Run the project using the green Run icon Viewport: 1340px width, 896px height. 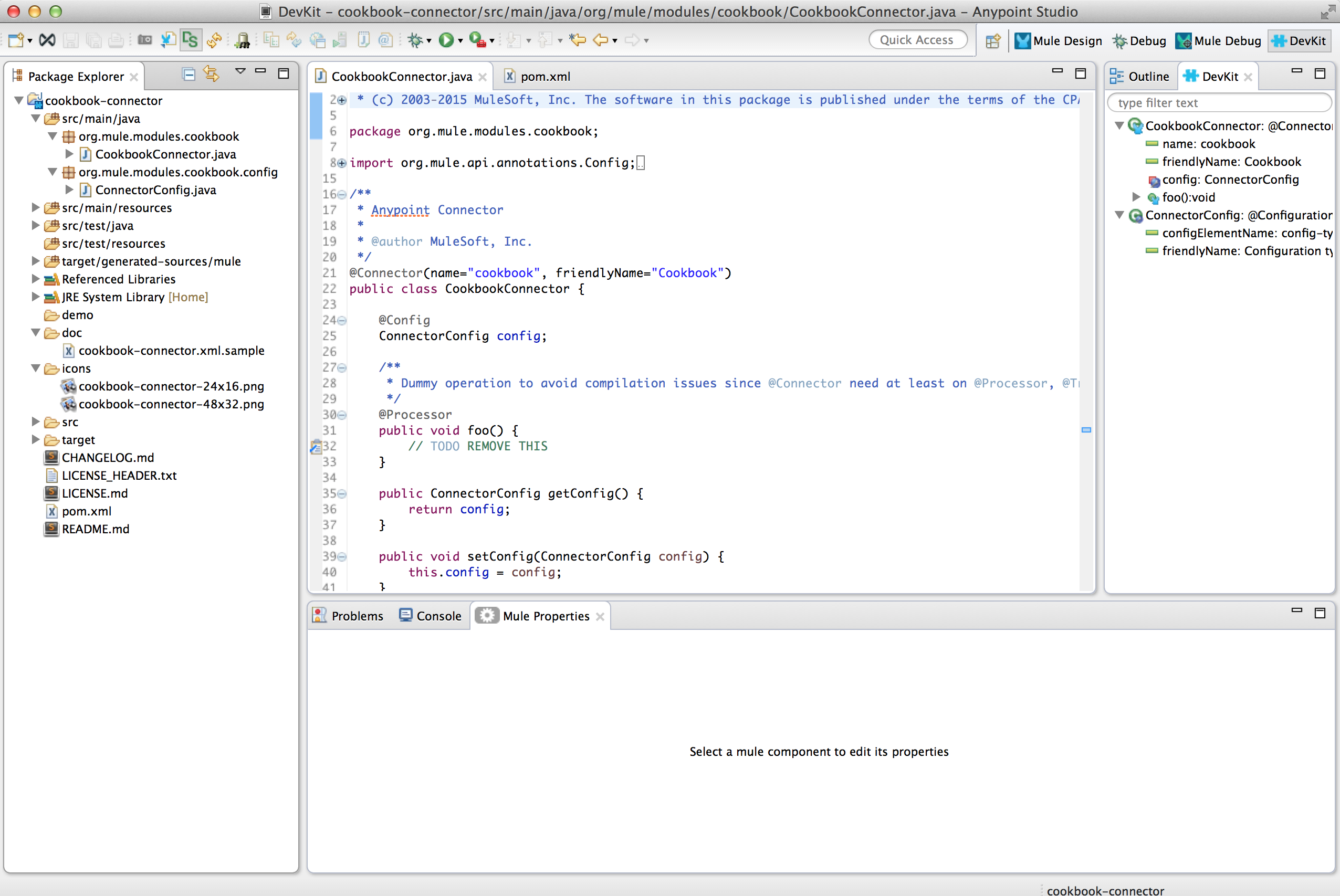[446, 40]
